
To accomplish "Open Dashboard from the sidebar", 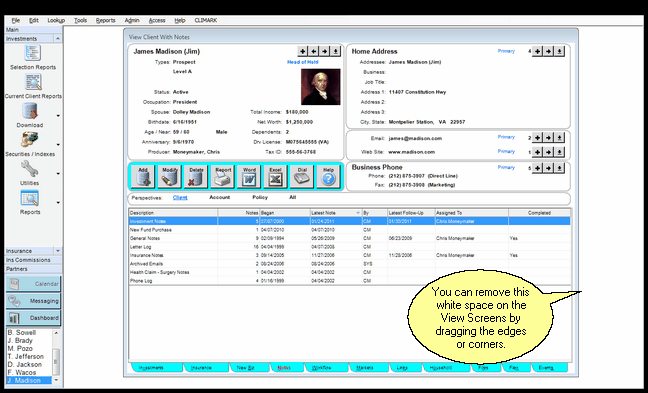I will (33, 318).
